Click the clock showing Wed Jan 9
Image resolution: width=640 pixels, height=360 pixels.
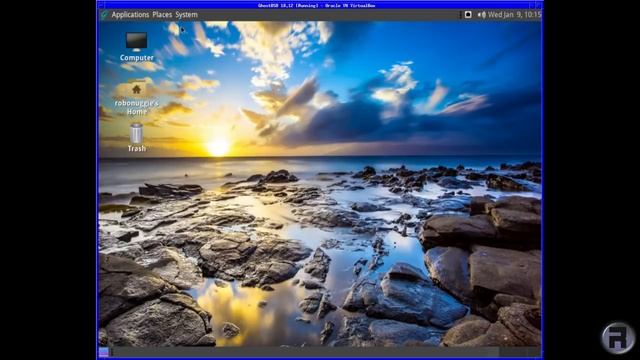514,15
